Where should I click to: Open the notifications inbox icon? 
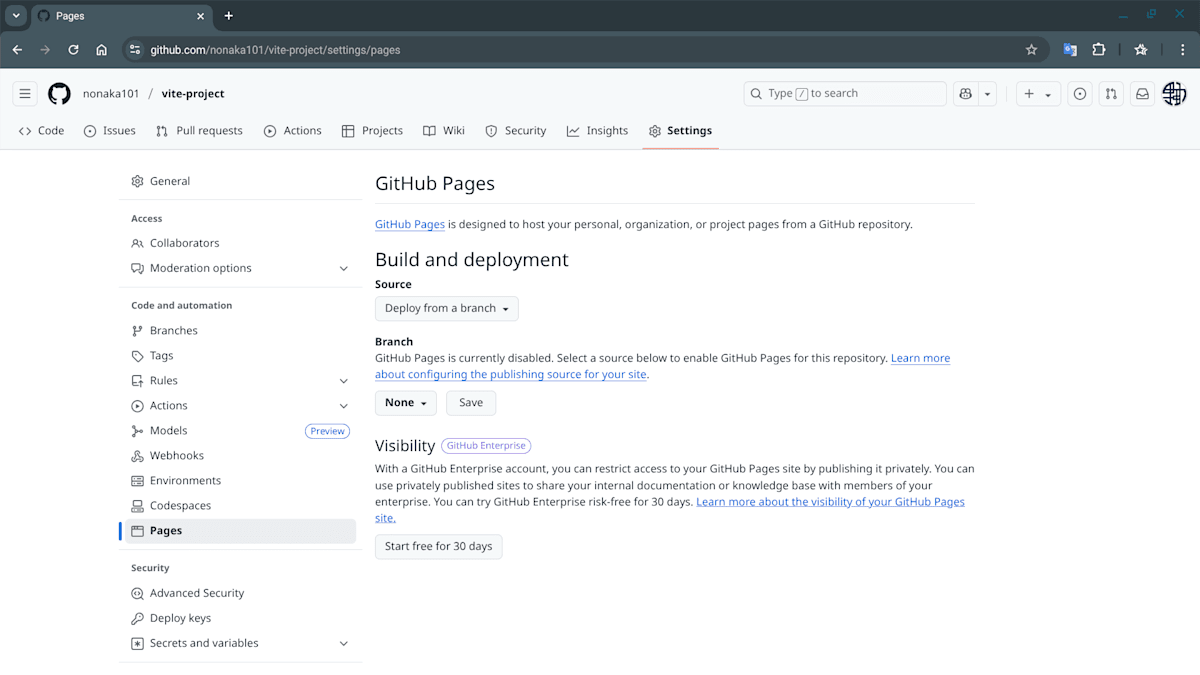1142,94
